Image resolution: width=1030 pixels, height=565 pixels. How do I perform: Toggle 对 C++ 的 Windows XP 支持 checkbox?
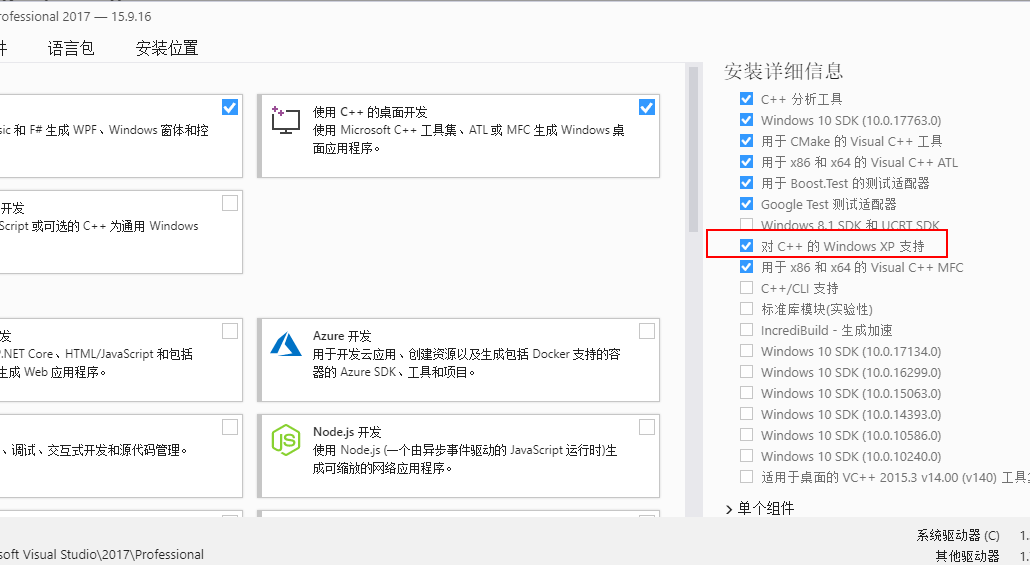746,246
